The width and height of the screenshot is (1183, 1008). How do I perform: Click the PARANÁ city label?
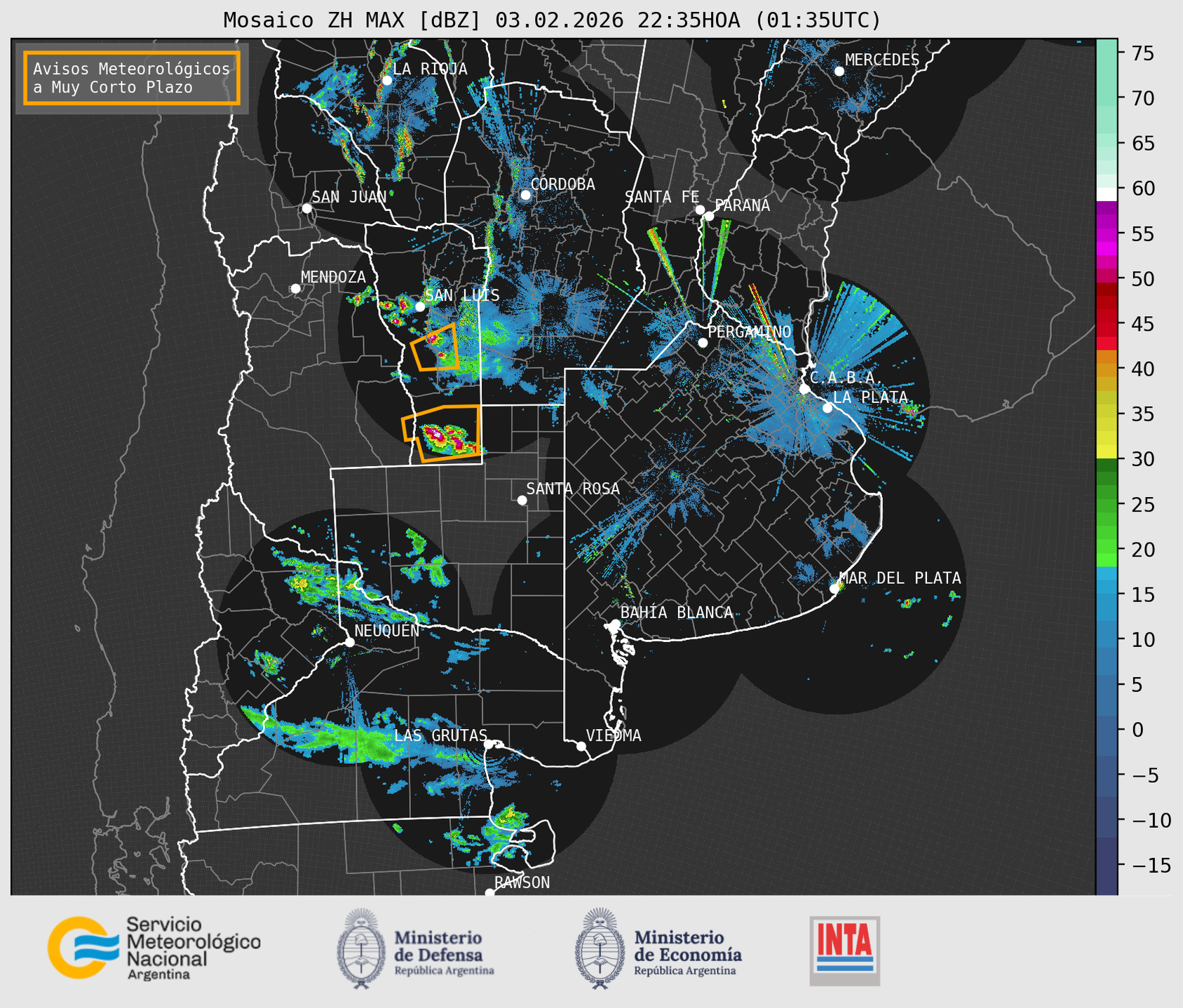click(742, 205)
